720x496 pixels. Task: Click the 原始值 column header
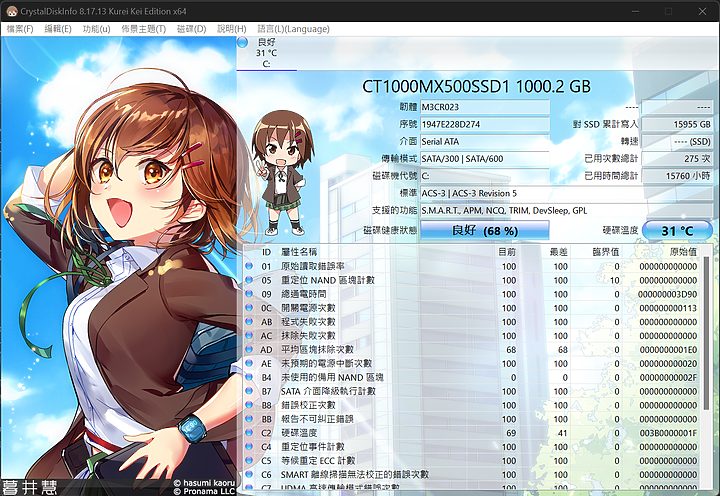point(683,252)
